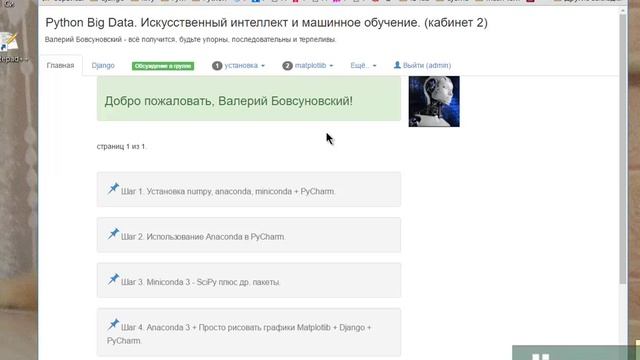The height and width of the screenshot is (360, 640).
Task: Expand the Ещё... dropdown menu
Action: 363,65
